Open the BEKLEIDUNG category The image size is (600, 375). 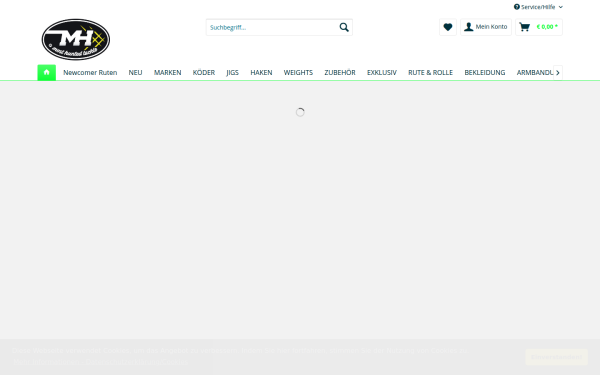click(x=485, y=73)
